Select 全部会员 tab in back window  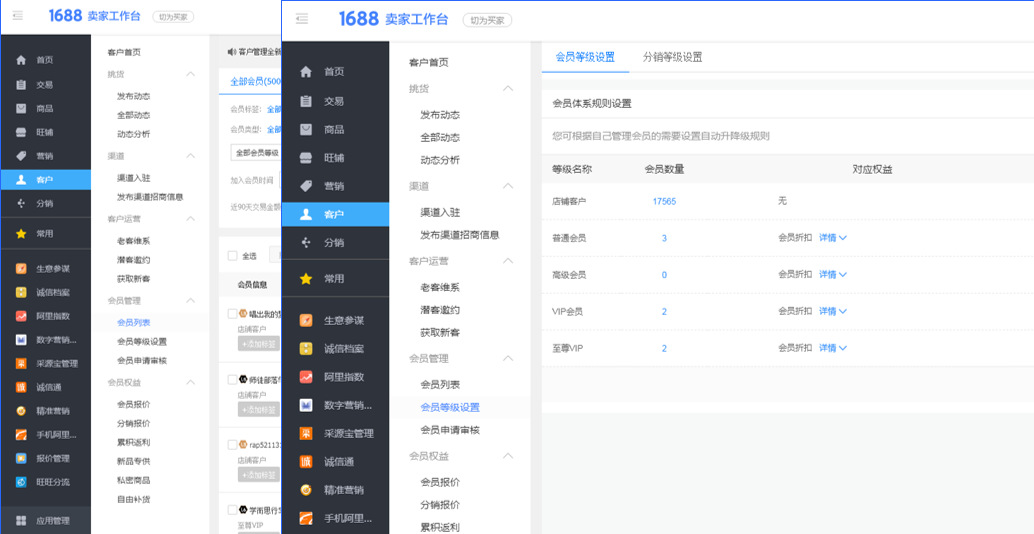256,82
